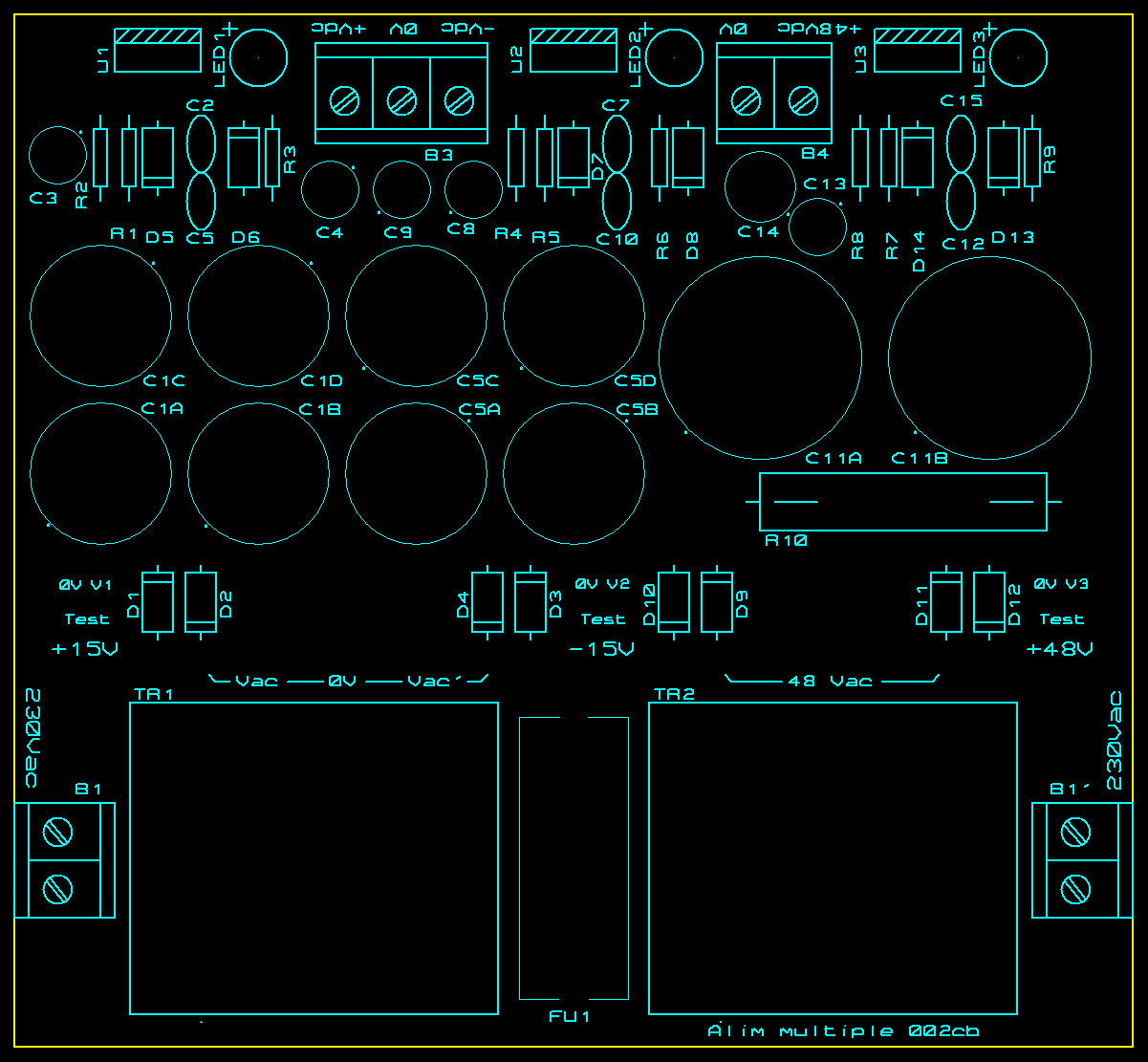The image size is (1148, 1062).
Task: Click the C3 capacitor circle
Action: [57, 155]
